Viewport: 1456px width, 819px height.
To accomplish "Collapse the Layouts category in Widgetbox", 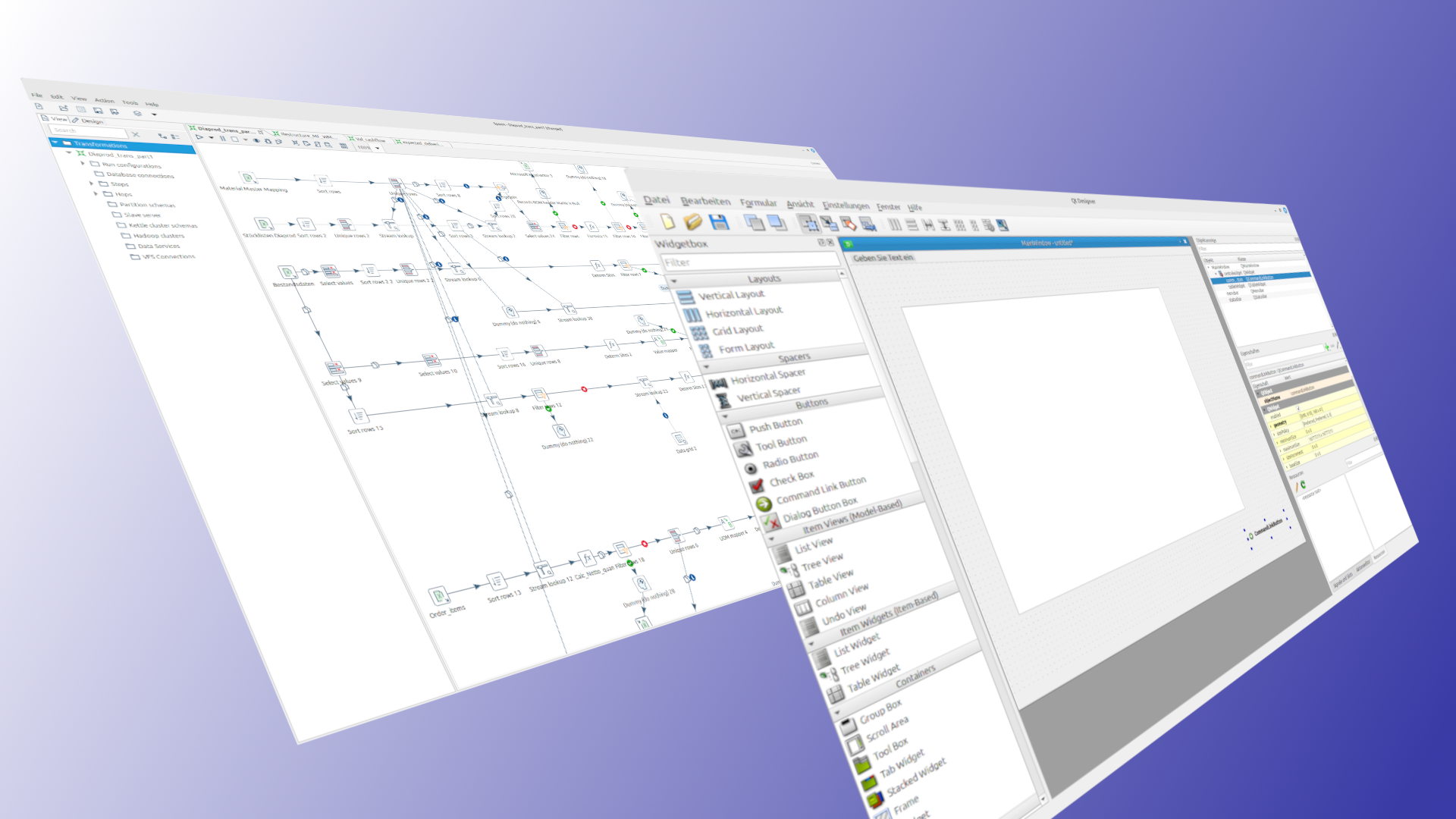I will click(x=674, y=281).
